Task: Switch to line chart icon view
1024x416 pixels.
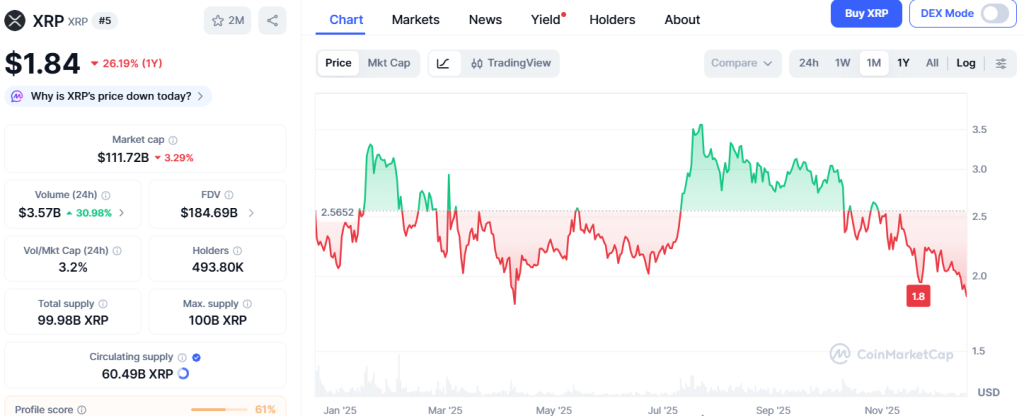Action: point(443,63)
